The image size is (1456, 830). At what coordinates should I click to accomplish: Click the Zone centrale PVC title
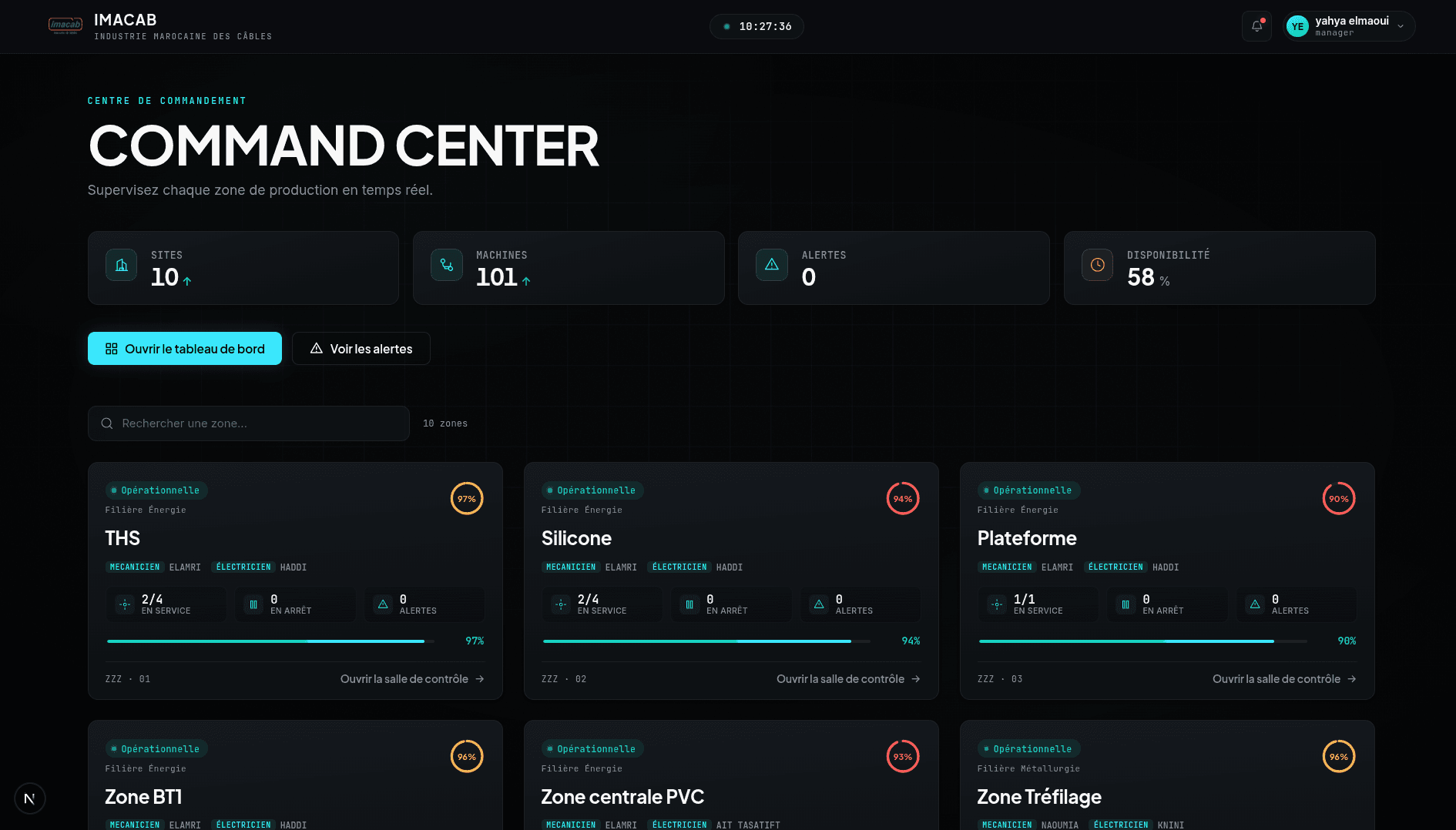(622, 797)
